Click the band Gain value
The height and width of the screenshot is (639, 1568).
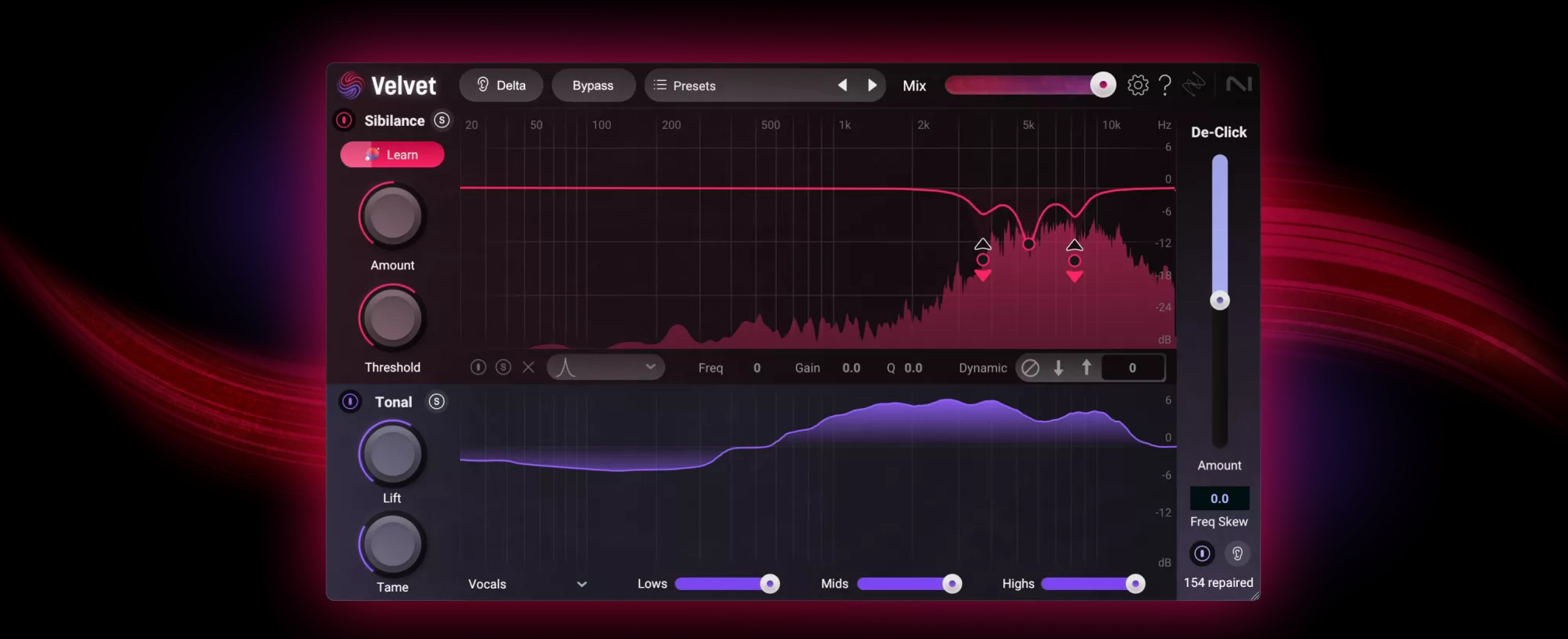(x=852, y=368)
